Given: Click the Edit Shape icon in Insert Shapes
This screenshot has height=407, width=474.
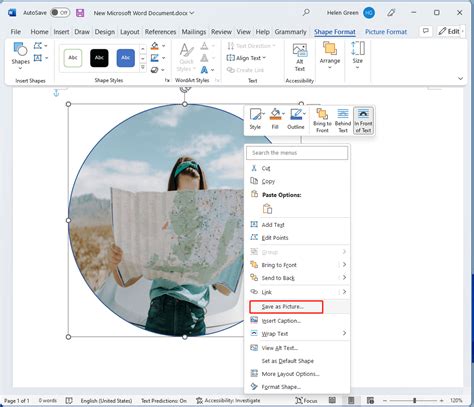Looking at the screenshot, I should tap(38, 46).
